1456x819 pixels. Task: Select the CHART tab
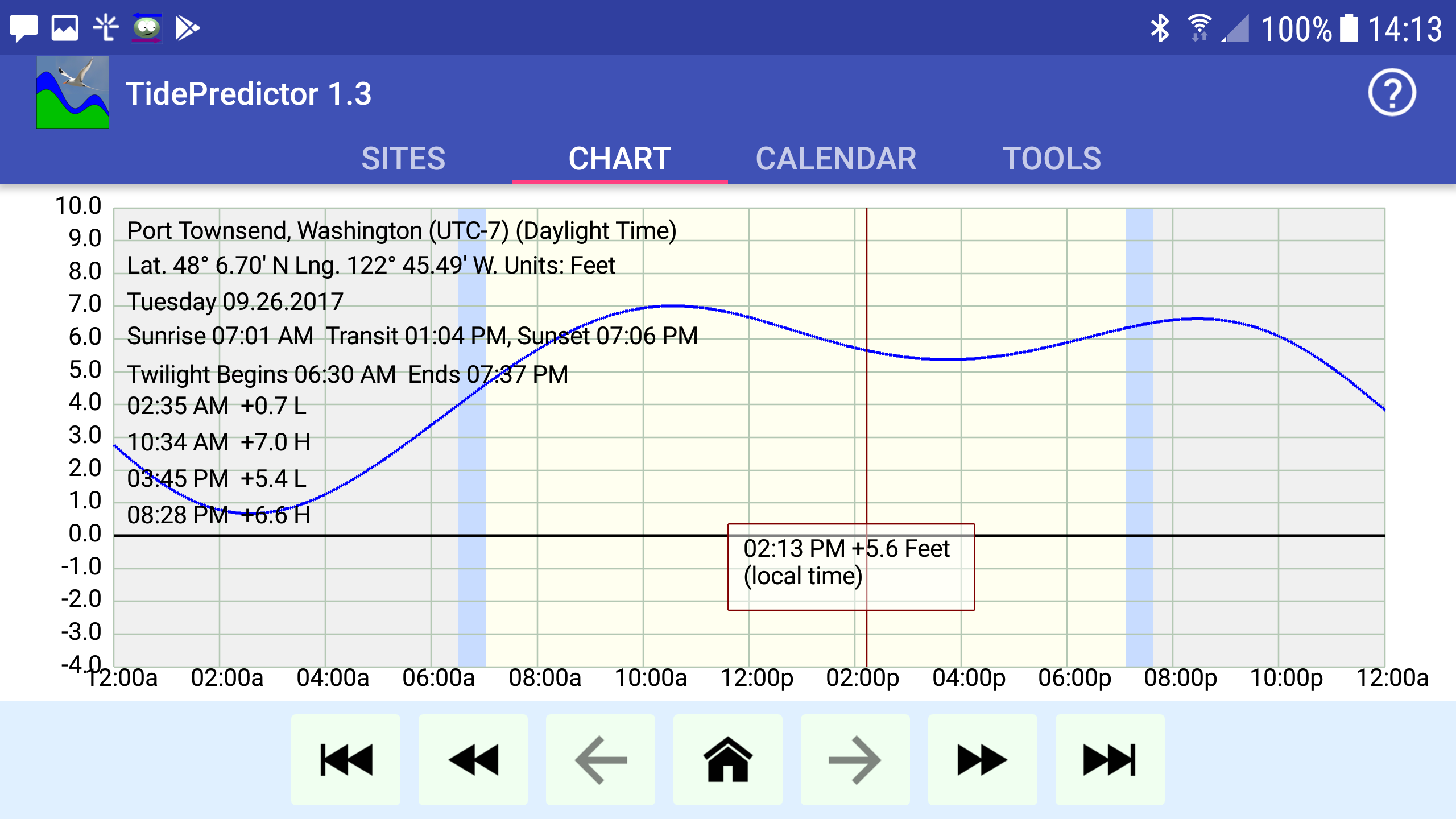click(619, 158)
